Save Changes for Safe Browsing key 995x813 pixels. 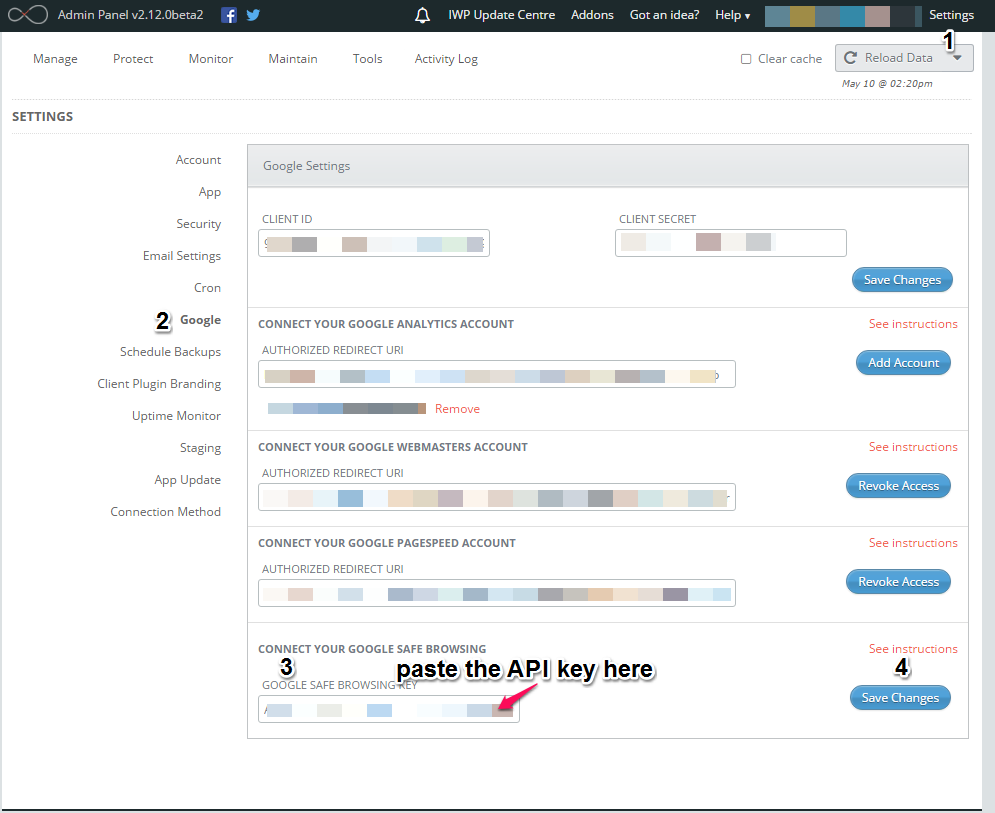coord(900,697)
